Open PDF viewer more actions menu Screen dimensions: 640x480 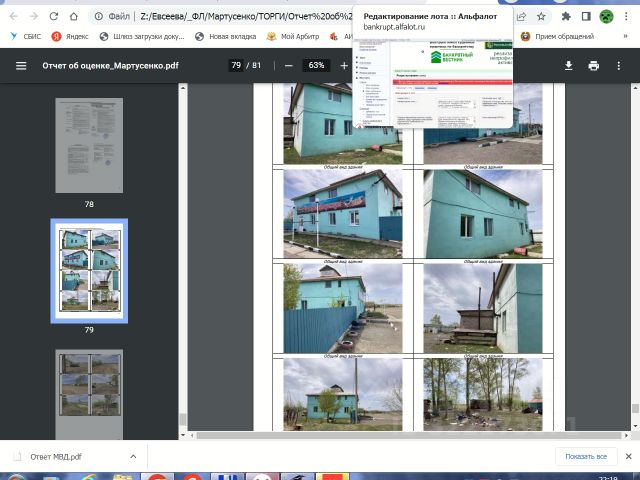[621, 65]
